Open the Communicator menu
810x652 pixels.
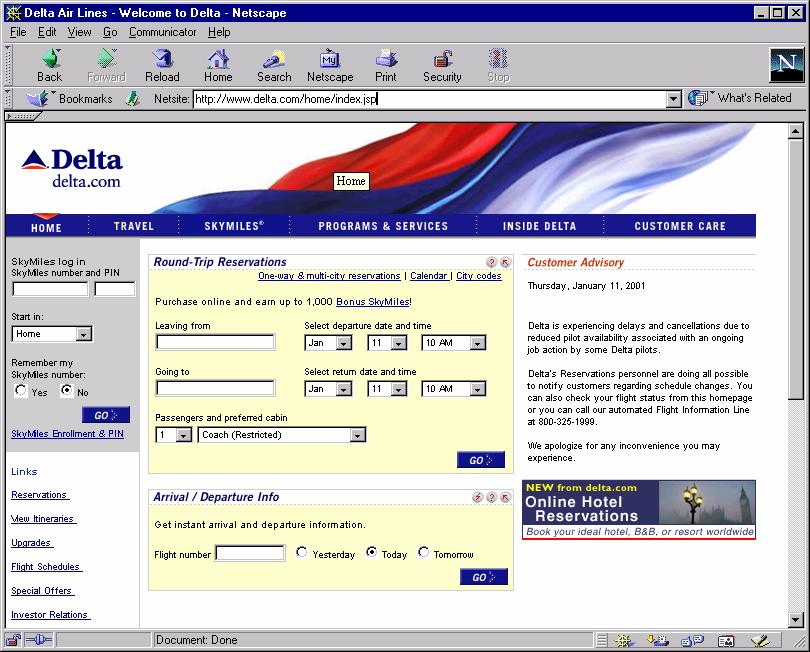point(163,32)
